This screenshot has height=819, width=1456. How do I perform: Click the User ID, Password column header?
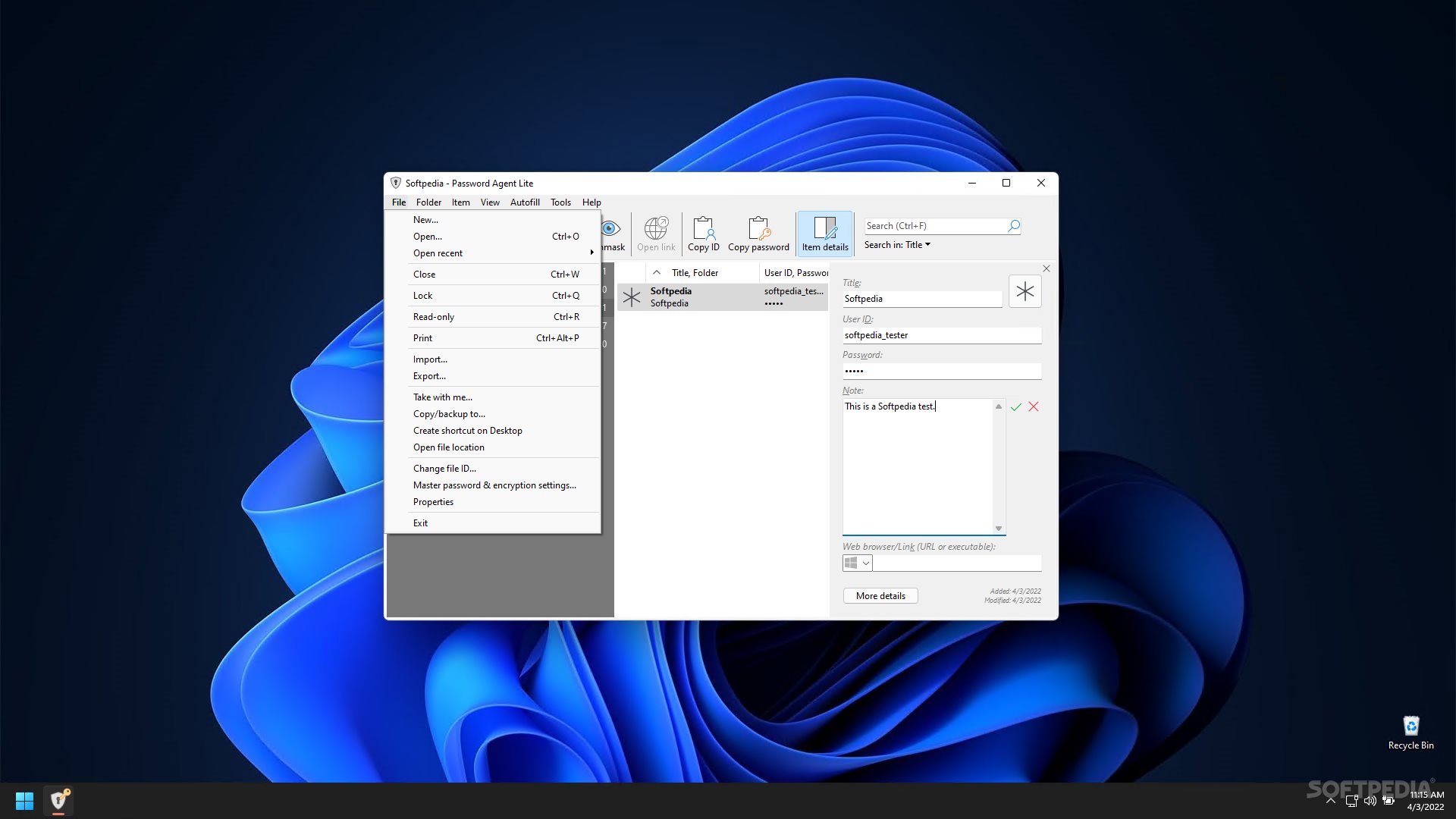795,273
